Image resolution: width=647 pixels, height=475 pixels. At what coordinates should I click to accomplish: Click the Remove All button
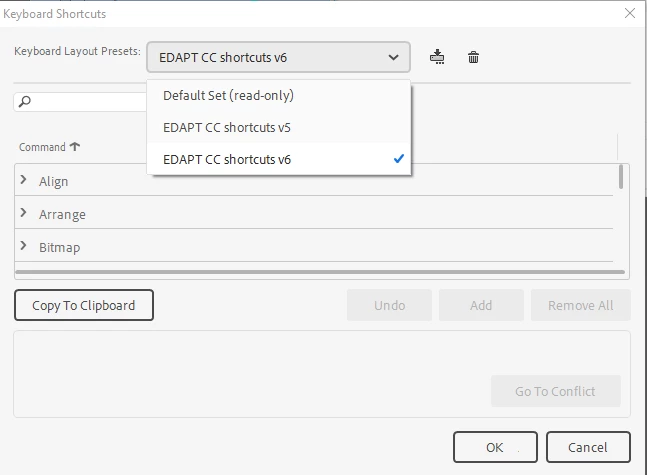click(581, 305)
